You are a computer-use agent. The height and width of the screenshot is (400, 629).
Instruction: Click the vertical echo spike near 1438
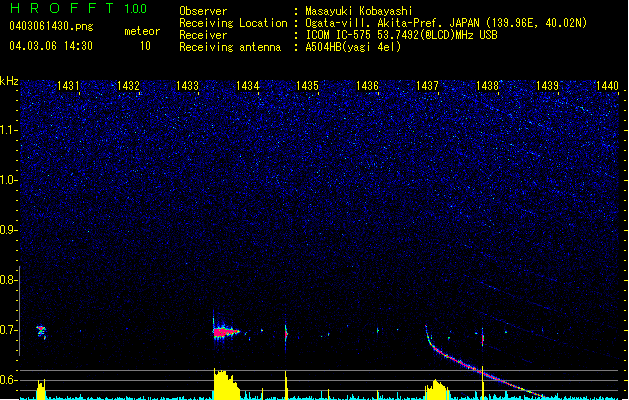[x=483, y=337]
